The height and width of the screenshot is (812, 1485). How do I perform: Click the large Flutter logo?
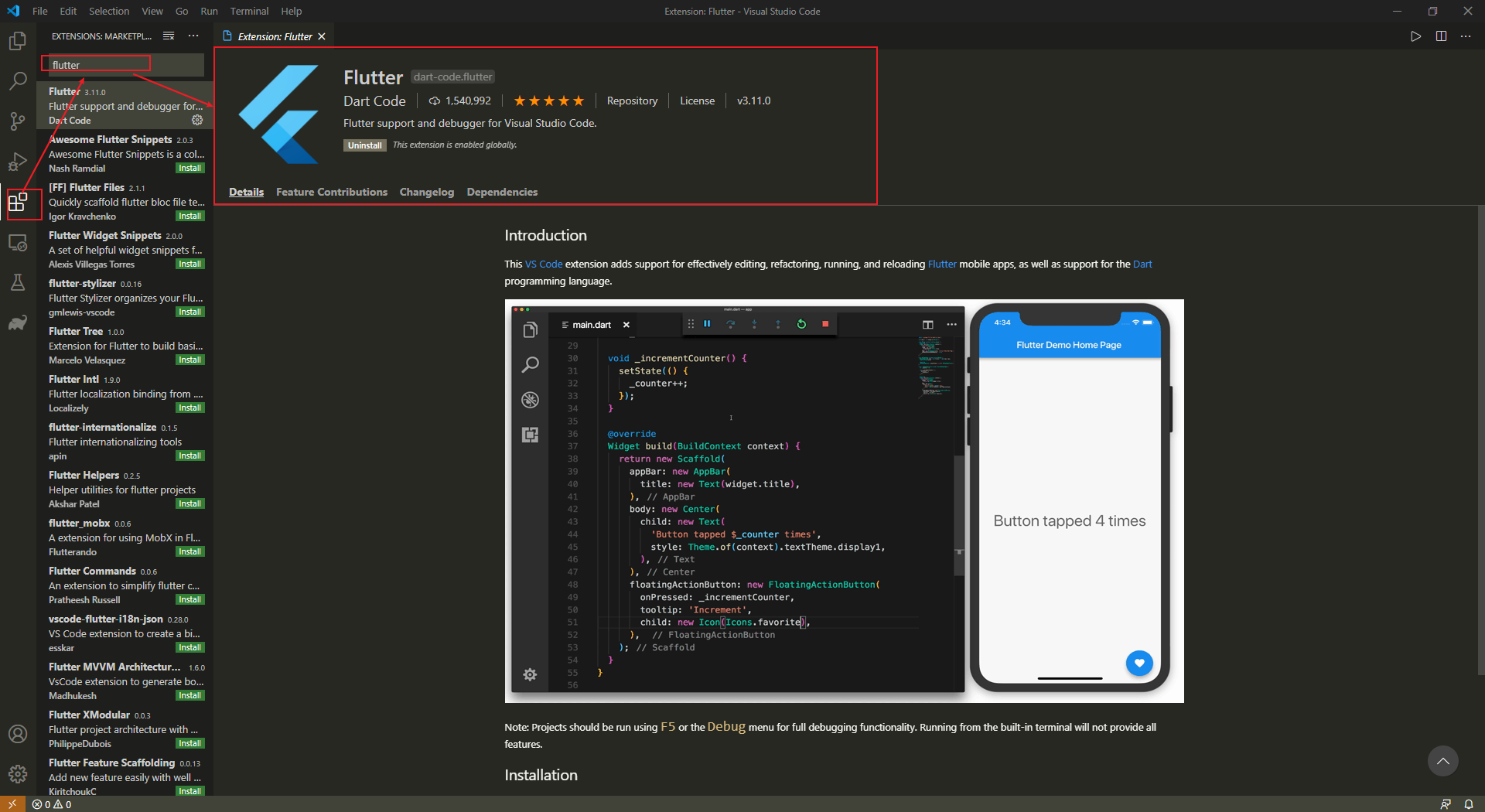[278, 114]
